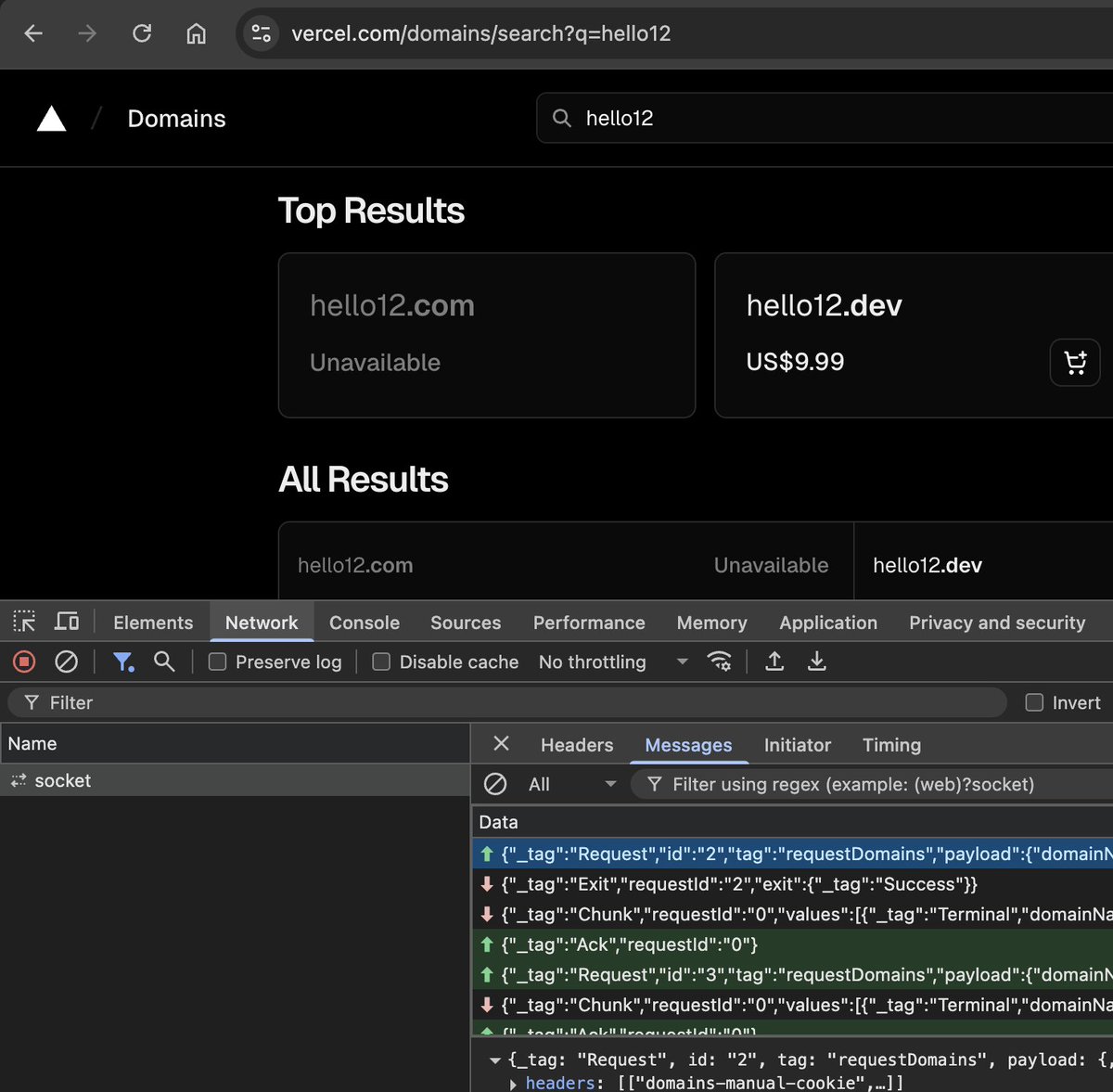Stop recording the network log
Screen dimensions: 1113x1092
pos(25,662)
